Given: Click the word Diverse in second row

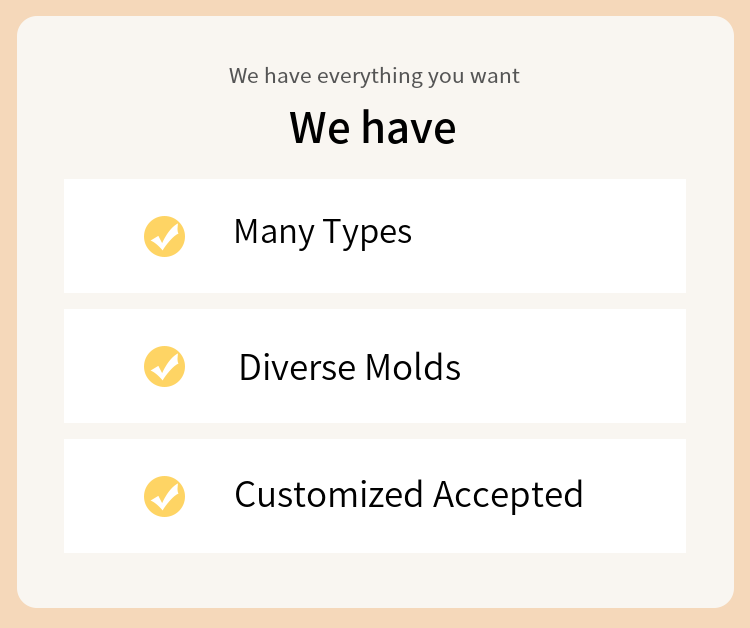Looking at the screenshot, I should (x=297, y=367).
